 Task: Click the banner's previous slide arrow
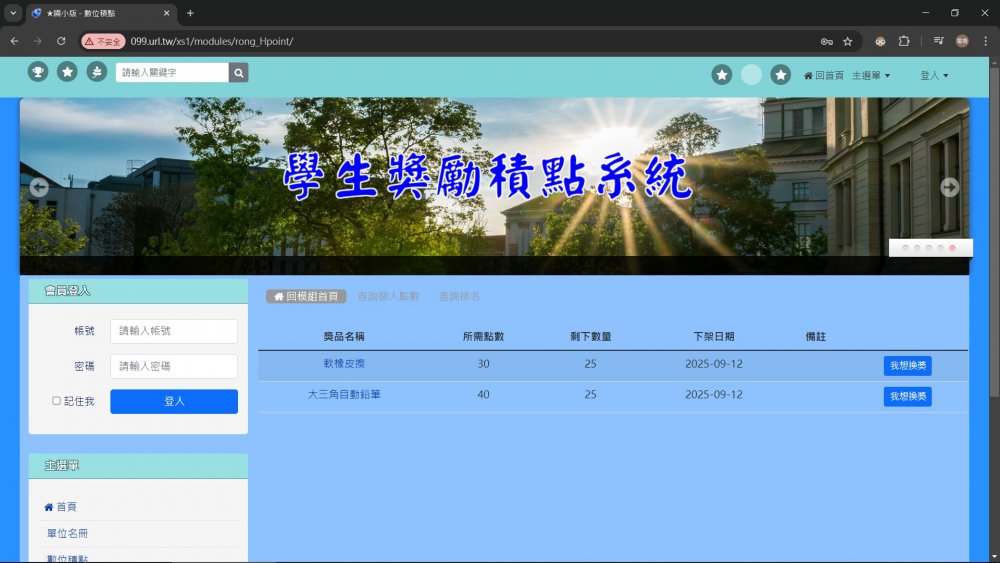39,187
